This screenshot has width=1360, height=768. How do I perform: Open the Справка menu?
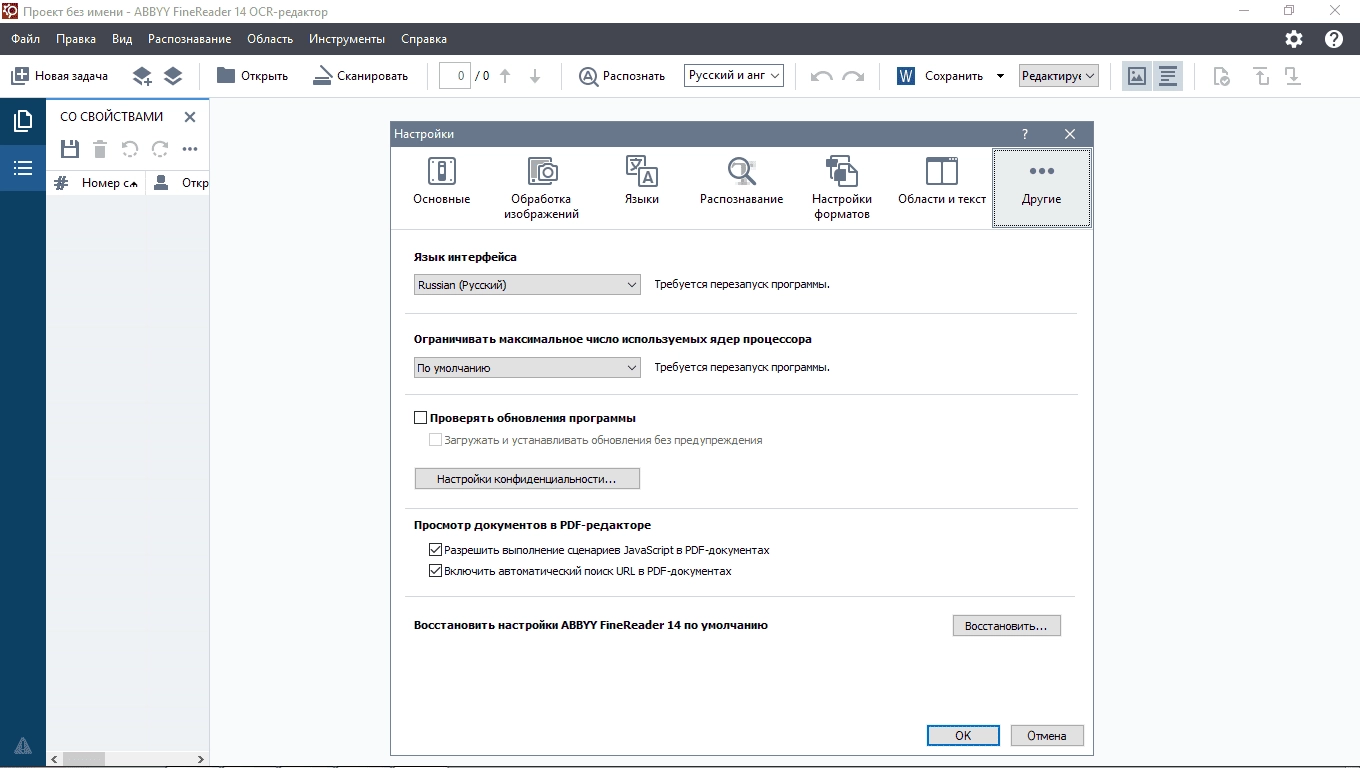pyautogui.click(x=424, y=39)
